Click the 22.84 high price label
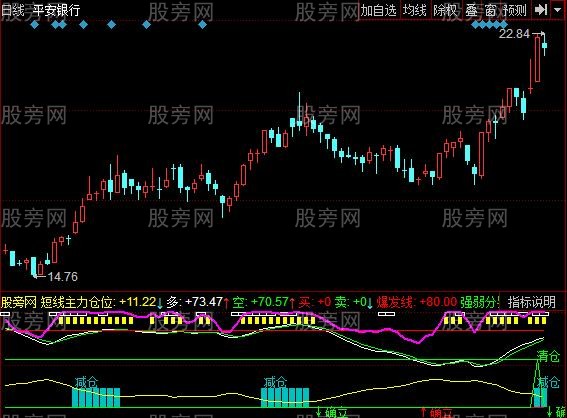 click(514, 34)
